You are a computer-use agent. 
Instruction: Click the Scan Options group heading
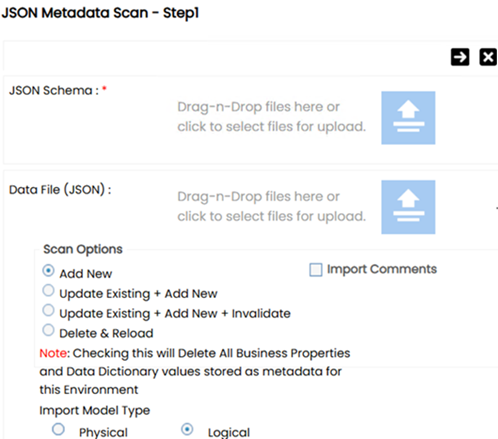coord(83,249)
